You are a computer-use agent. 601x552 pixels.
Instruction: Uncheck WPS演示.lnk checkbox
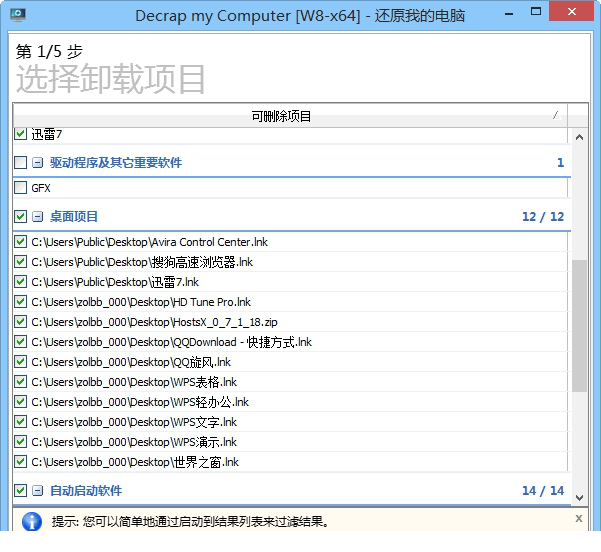20,442
